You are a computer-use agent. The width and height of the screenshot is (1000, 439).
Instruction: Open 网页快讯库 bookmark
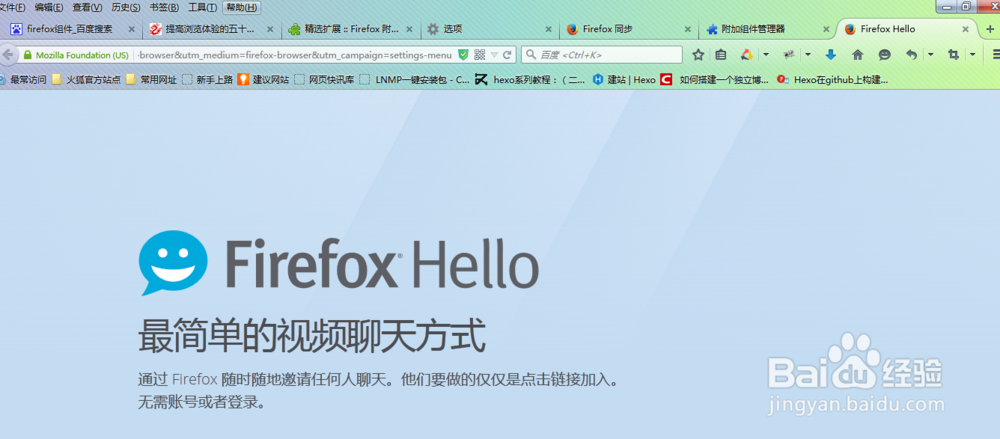[x=325, y=80]
